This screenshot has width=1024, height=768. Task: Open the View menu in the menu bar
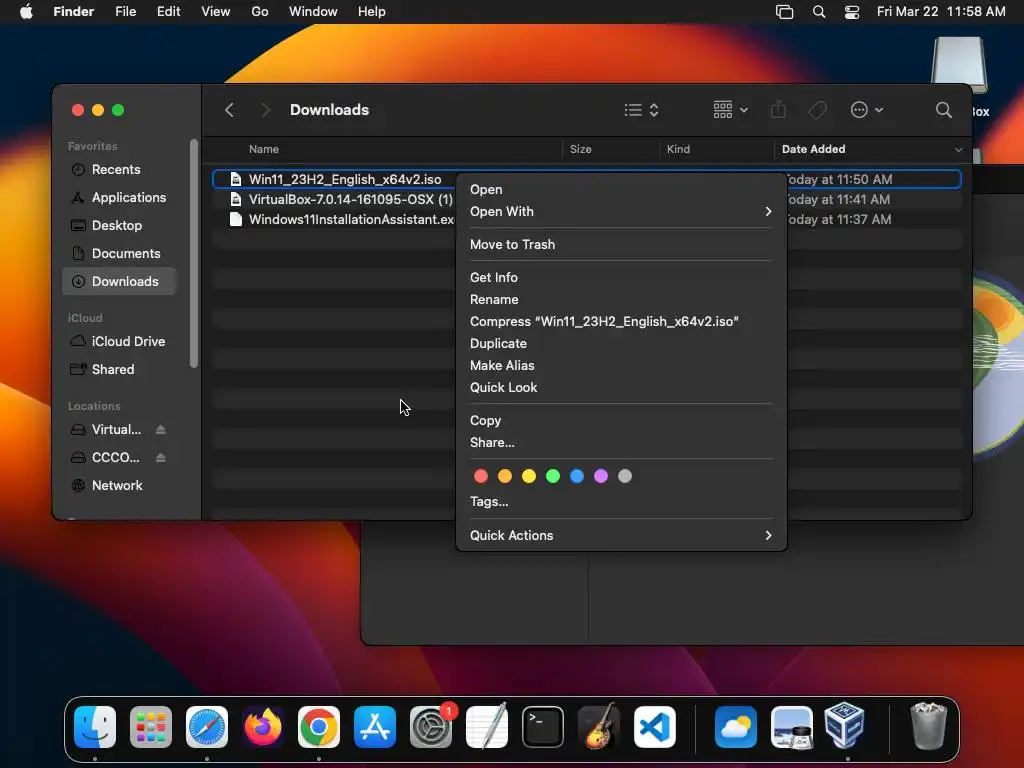[216, 12]
